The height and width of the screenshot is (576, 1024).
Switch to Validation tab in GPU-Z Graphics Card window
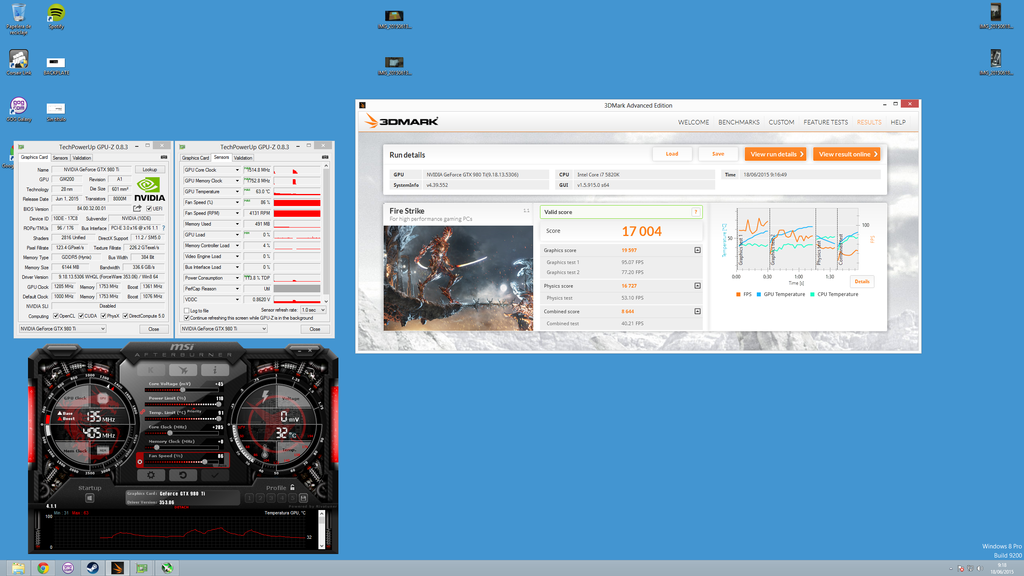tap(82, 157)
